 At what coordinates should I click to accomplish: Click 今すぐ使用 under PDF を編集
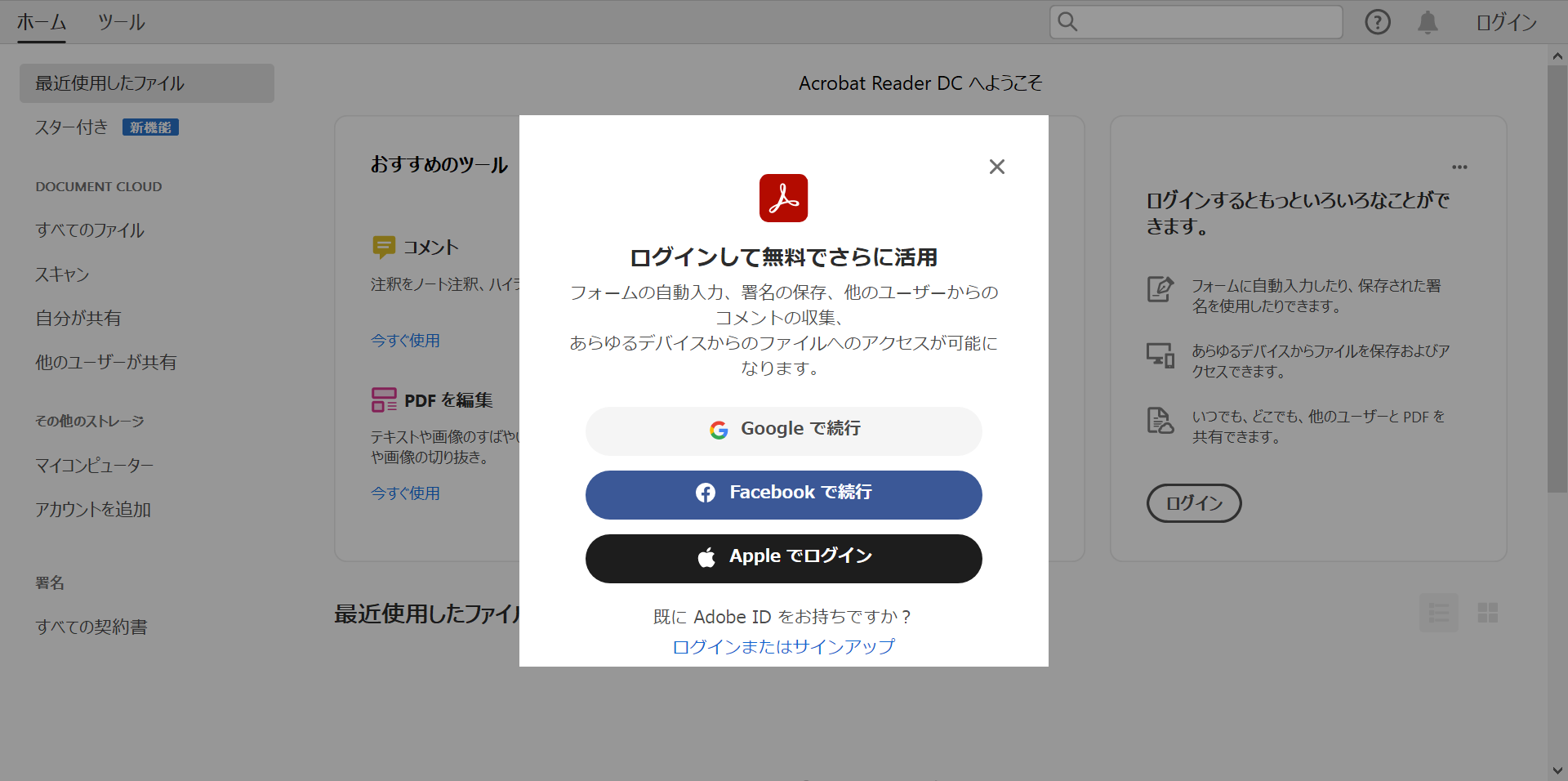405,493
